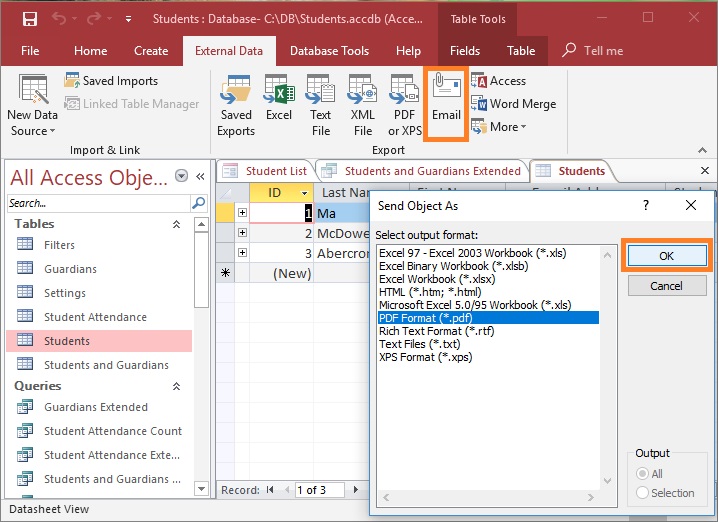Open the Table tab under Table Tools

point(521,50)
